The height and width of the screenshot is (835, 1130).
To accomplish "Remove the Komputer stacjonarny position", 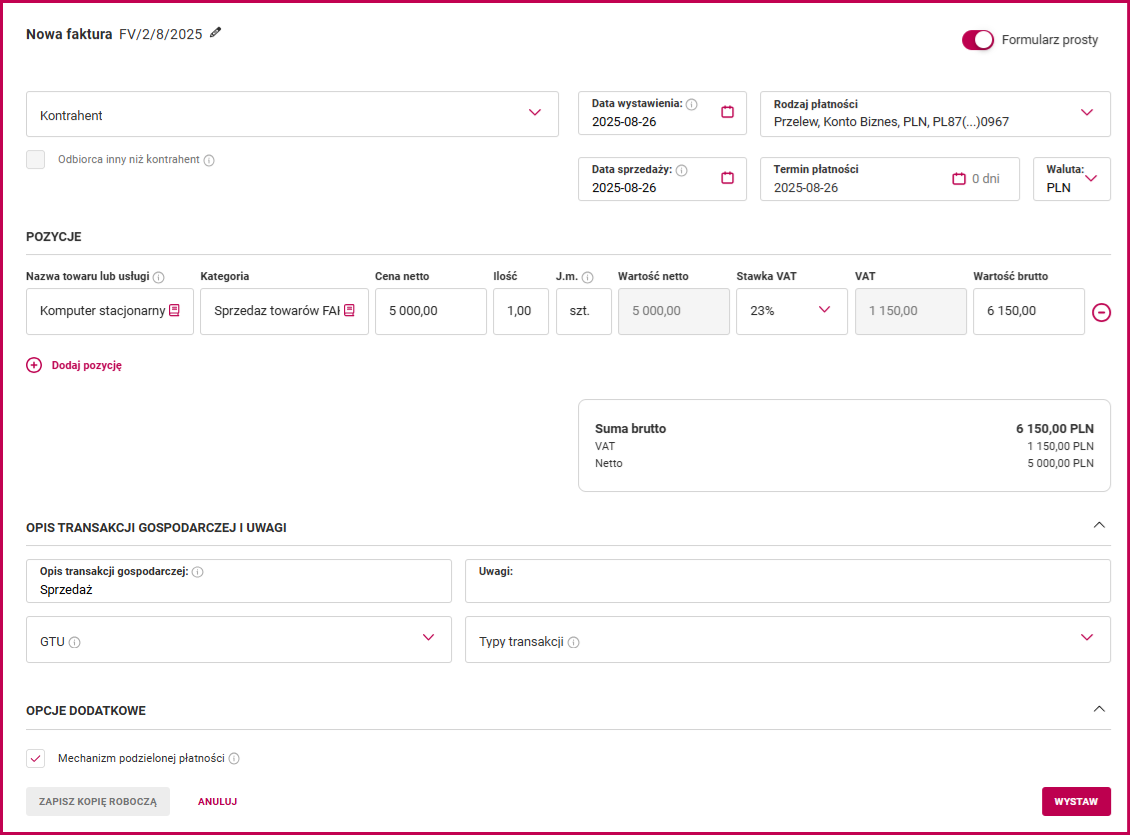I will coord(1101,312).
